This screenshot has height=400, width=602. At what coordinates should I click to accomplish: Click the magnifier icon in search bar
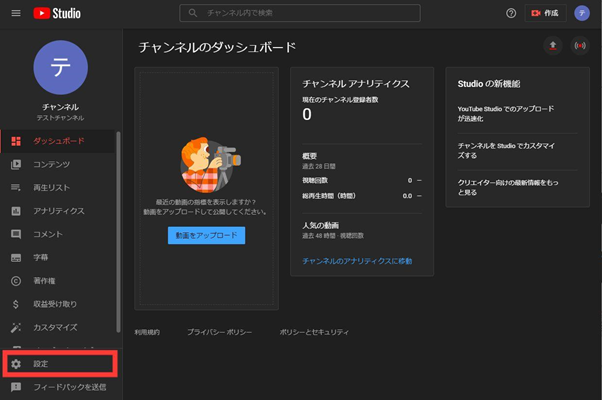click(193, 13)
